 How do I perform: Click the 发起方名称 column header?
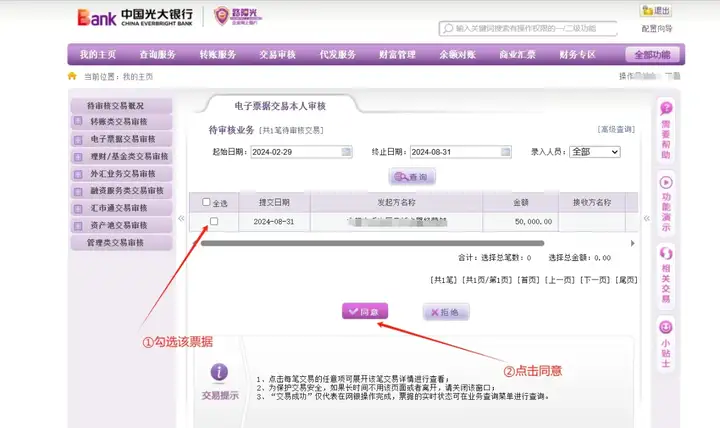click(x=396, y=202)
